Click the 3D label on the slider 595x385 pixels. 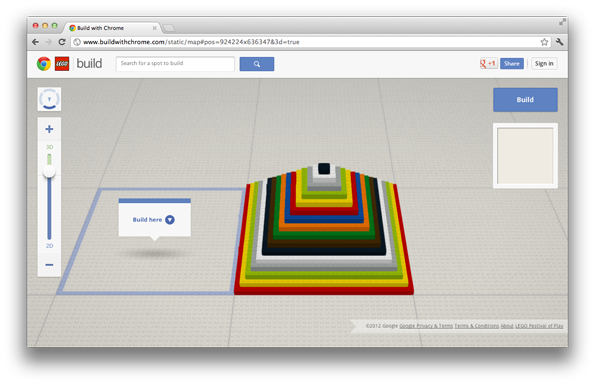(x=49, y=147)
